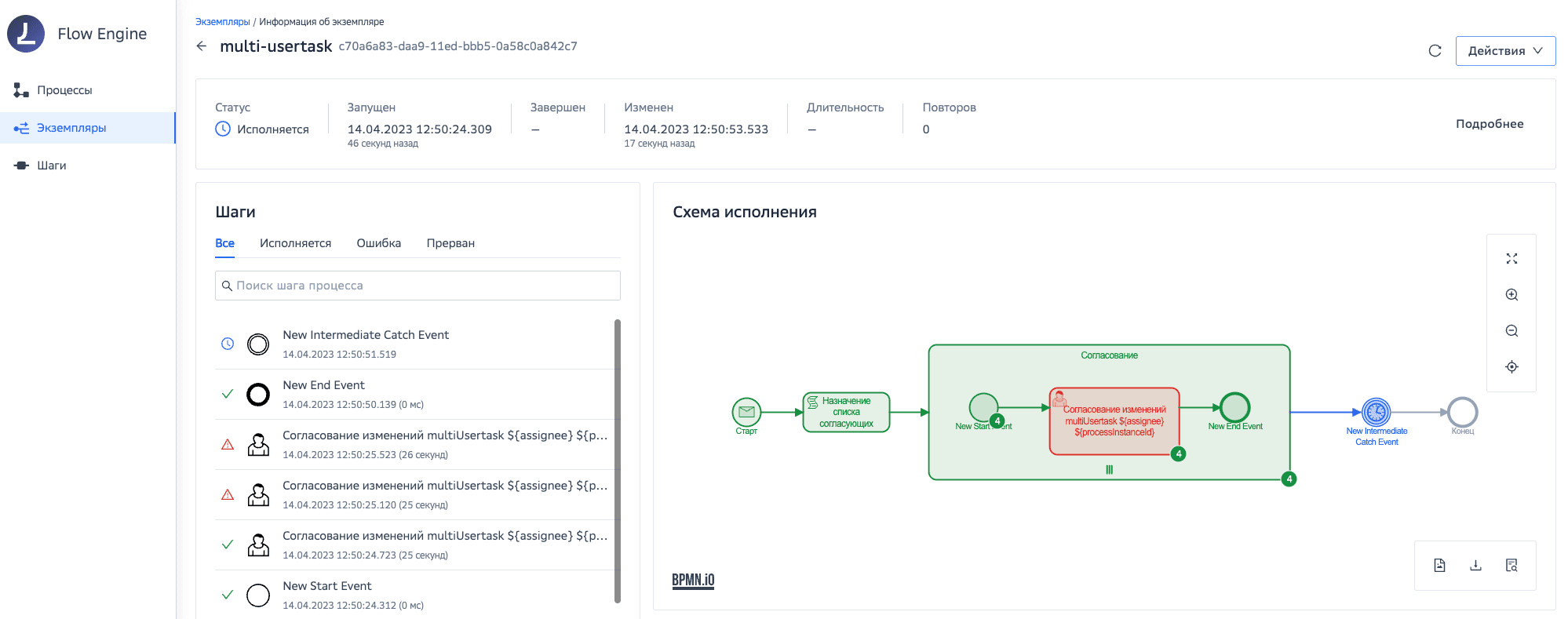This screenshot has width=1568, height=619.
Task: Click the New Start Event node in the subprocess
Action: [x=983, y=408]
